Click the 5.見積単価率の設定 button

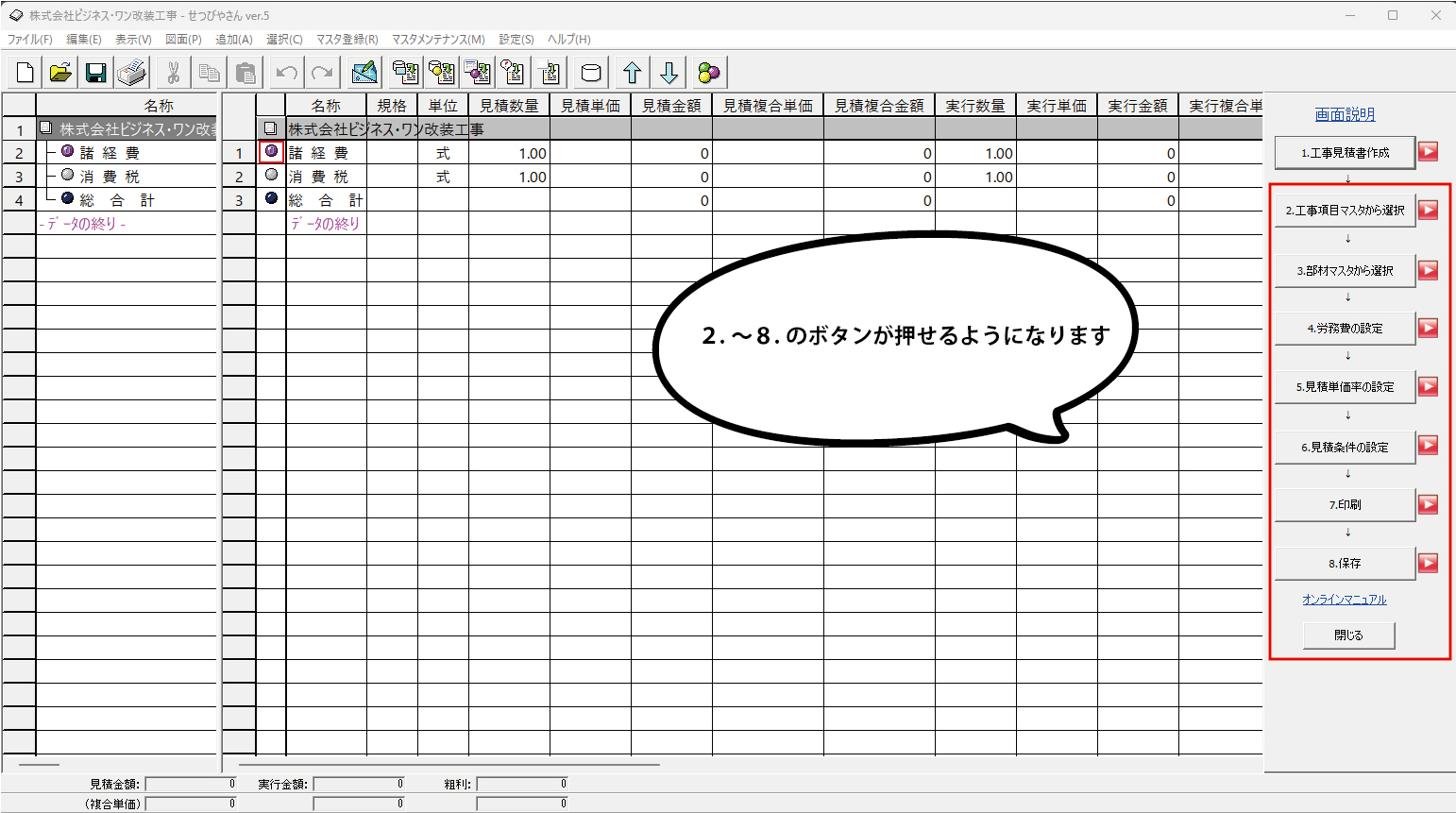(1345, 387)
